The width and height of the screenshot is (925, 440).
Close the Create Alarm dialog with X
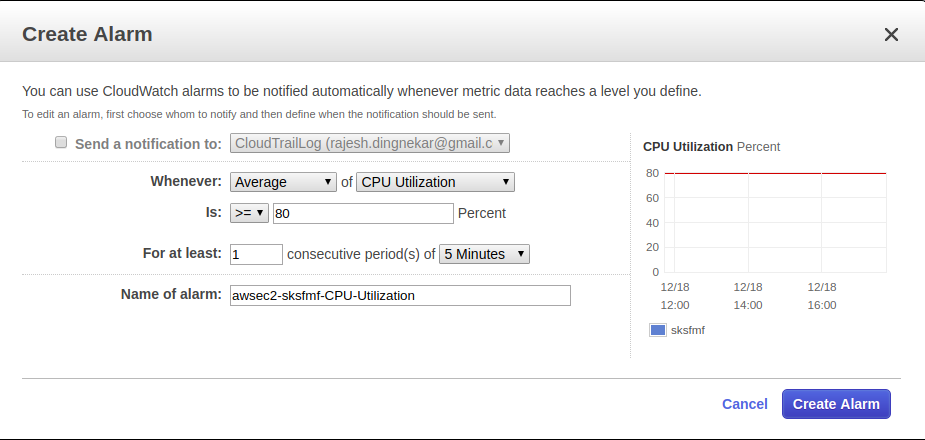click(891, 35)
